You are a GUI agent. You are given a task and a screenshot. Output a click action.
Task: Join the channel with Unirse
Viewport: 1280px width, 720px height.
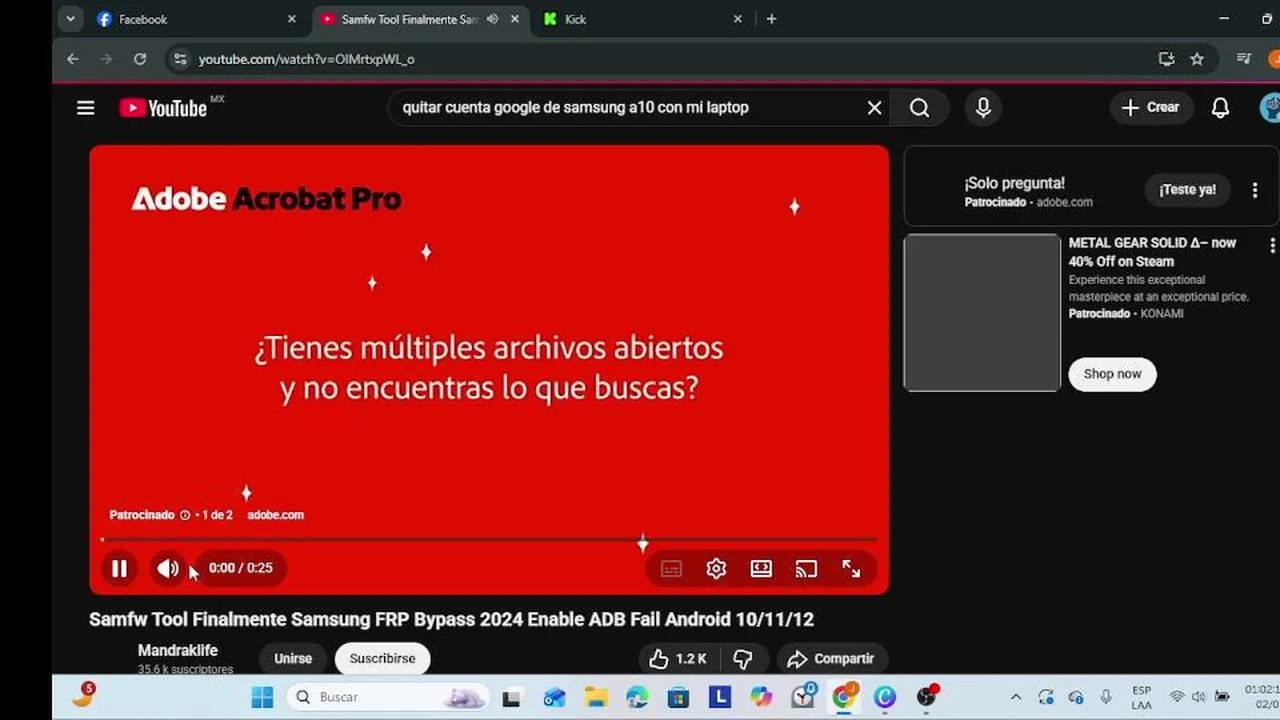tap(293, 659)
